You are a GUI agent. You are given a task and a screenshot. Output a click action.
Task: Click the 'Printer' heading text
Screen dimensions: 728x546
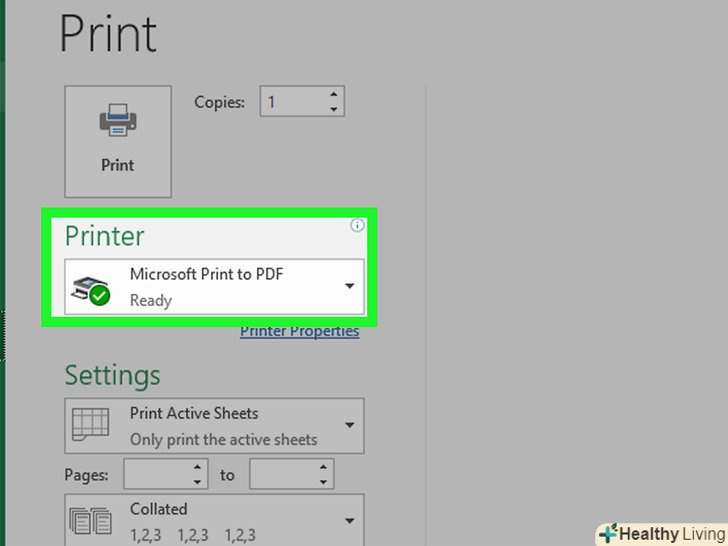(104, 236)
